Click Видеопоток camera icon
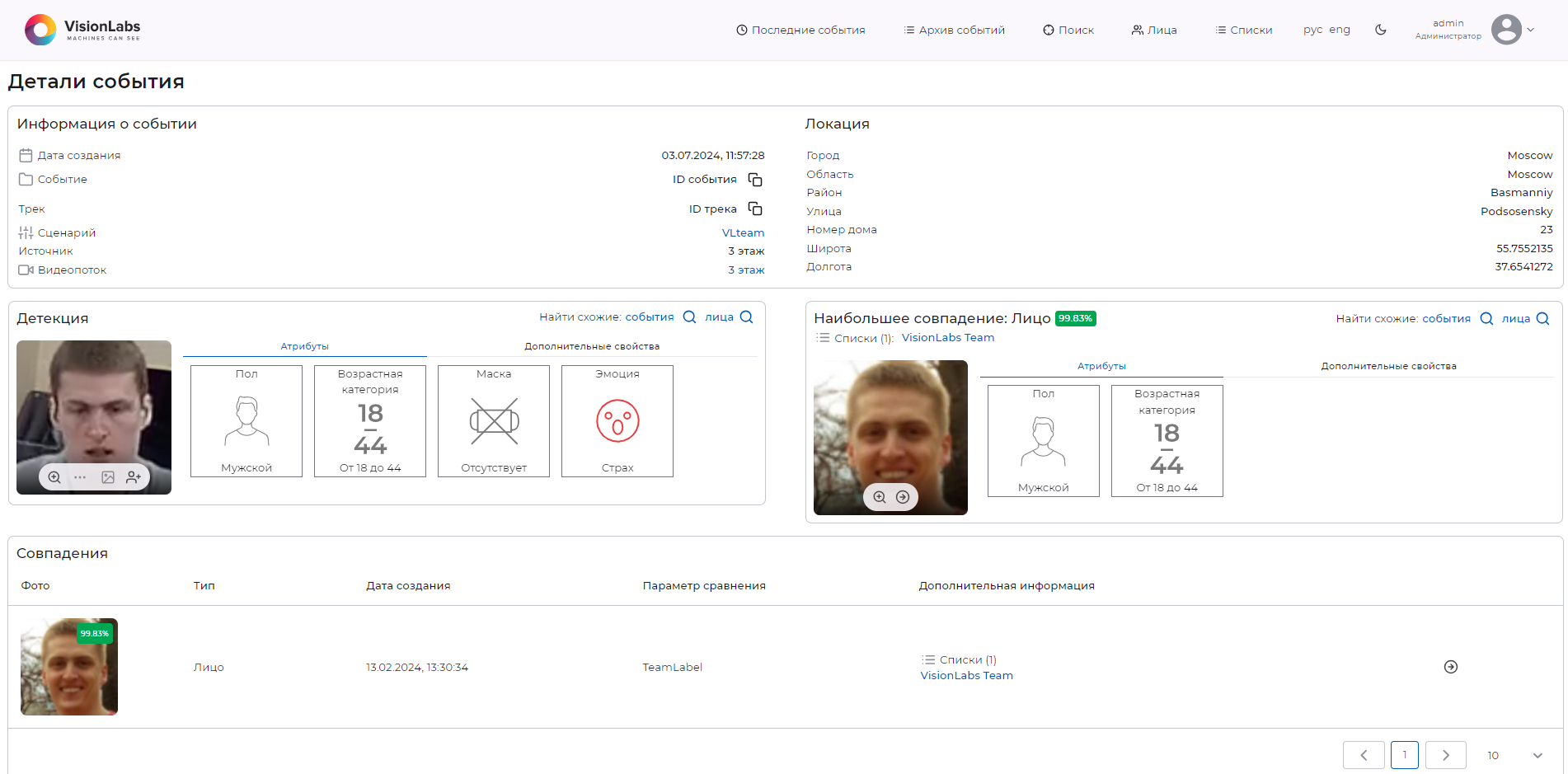 (x=26, y=270)
